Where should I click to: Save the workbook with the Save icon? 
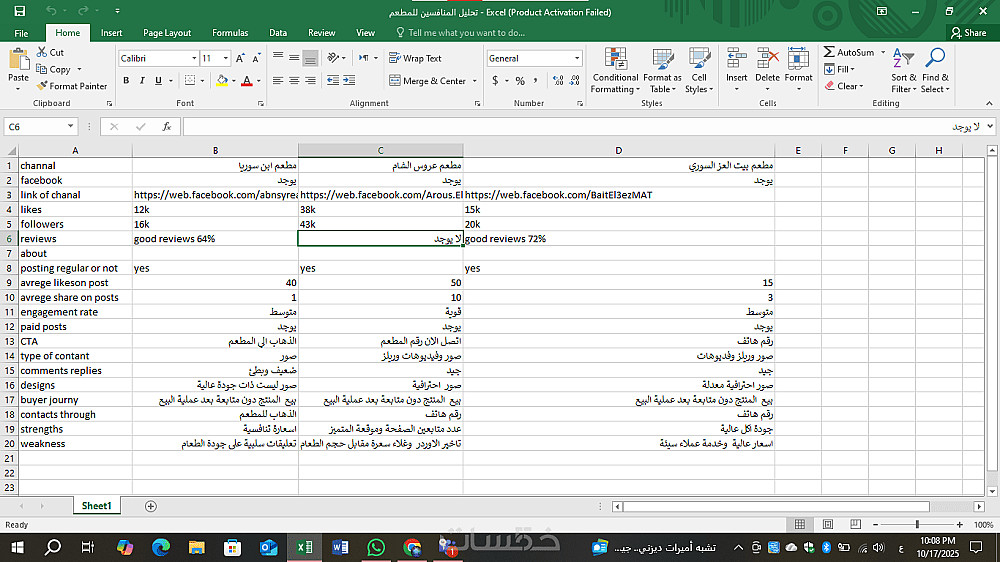(x=20, y=11)
